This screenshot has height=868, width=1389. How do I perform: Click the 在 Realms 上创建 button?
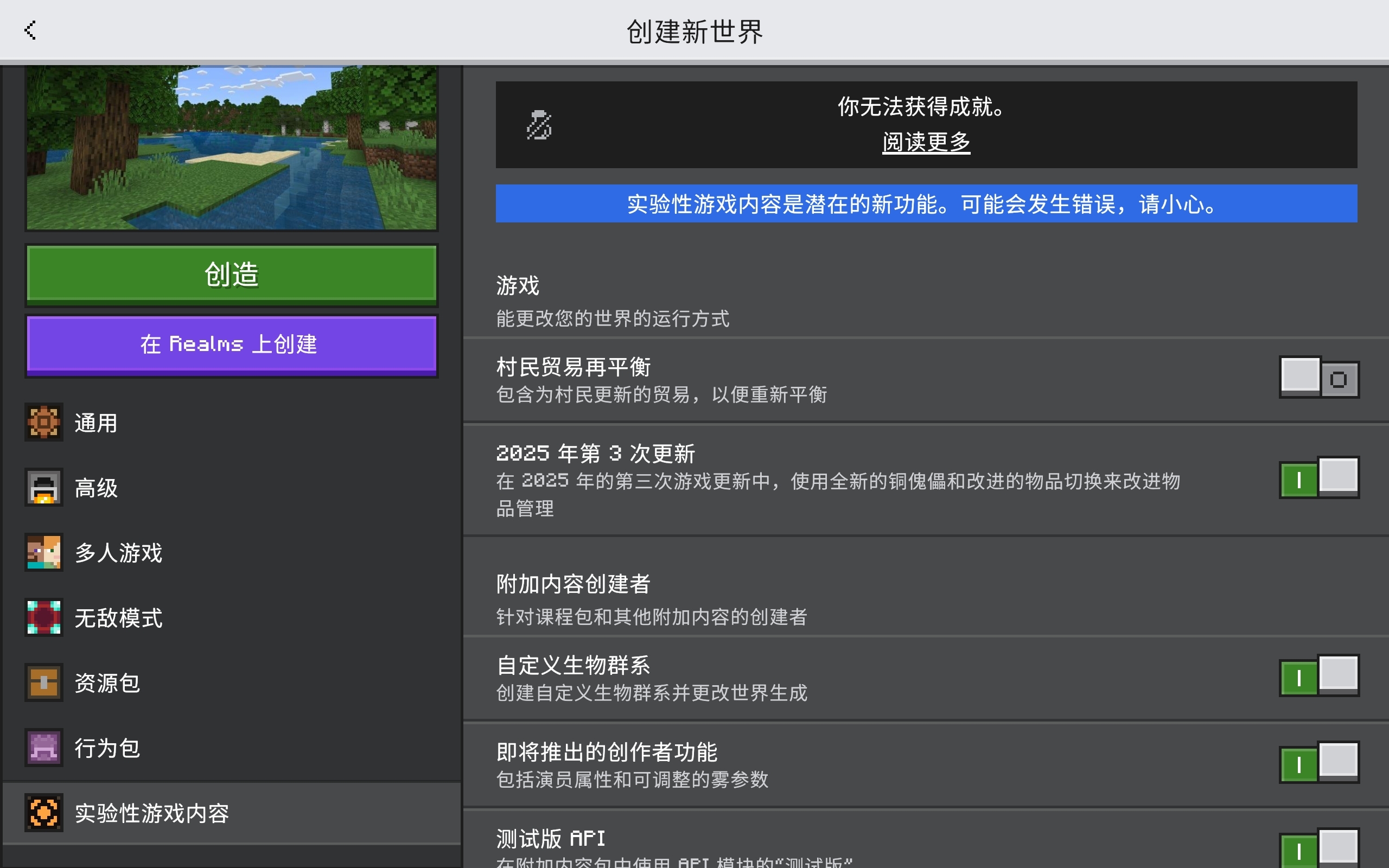231,344
